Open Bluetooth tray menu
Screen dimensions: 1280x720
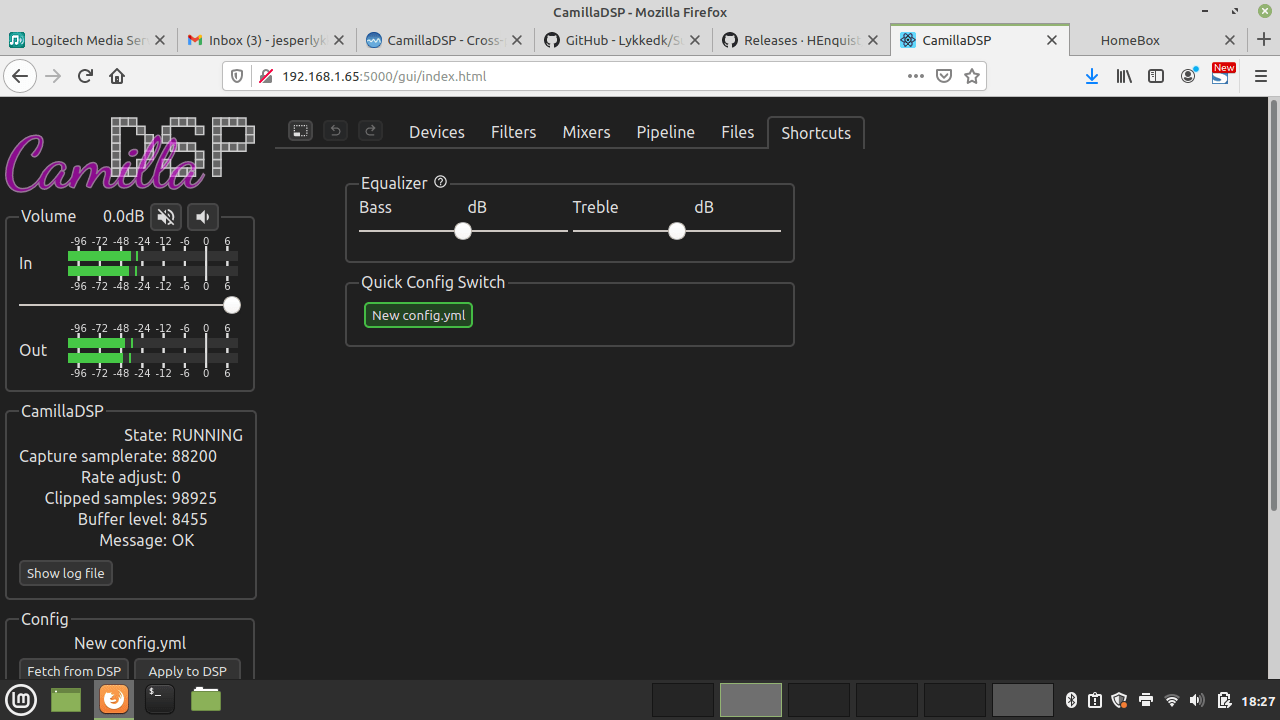(1071, 700)
